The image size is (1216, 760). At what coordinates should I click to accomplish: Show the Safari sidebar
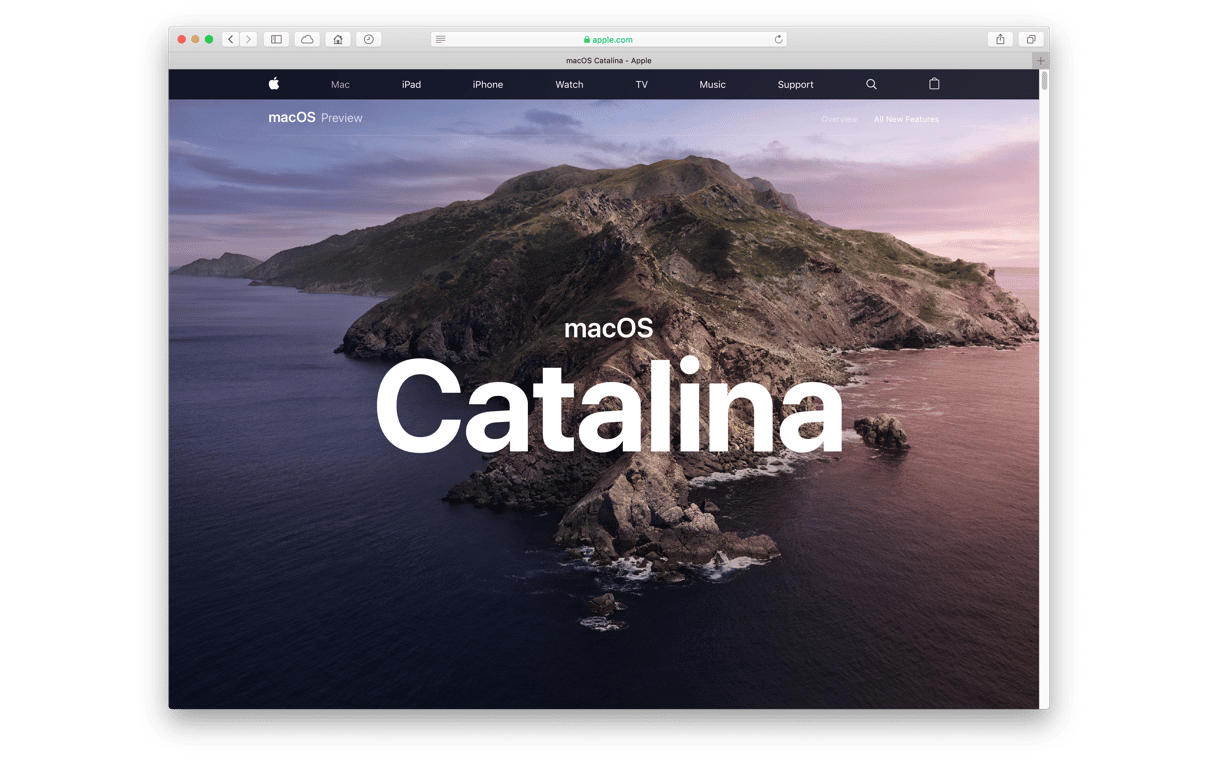tap(276, 39)
